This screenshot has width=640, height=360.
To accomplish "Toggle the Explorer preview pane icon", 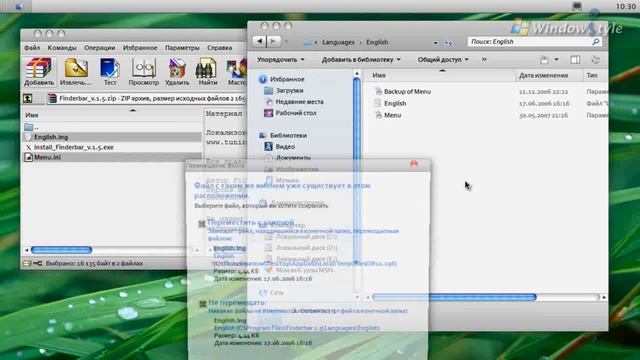I will click(575, 60).
